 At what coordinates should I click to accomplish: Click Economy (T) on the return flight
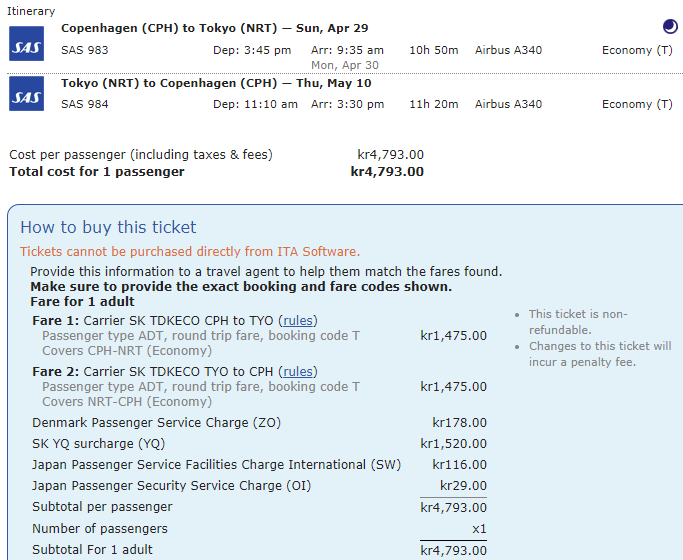(x=637, y=104)
